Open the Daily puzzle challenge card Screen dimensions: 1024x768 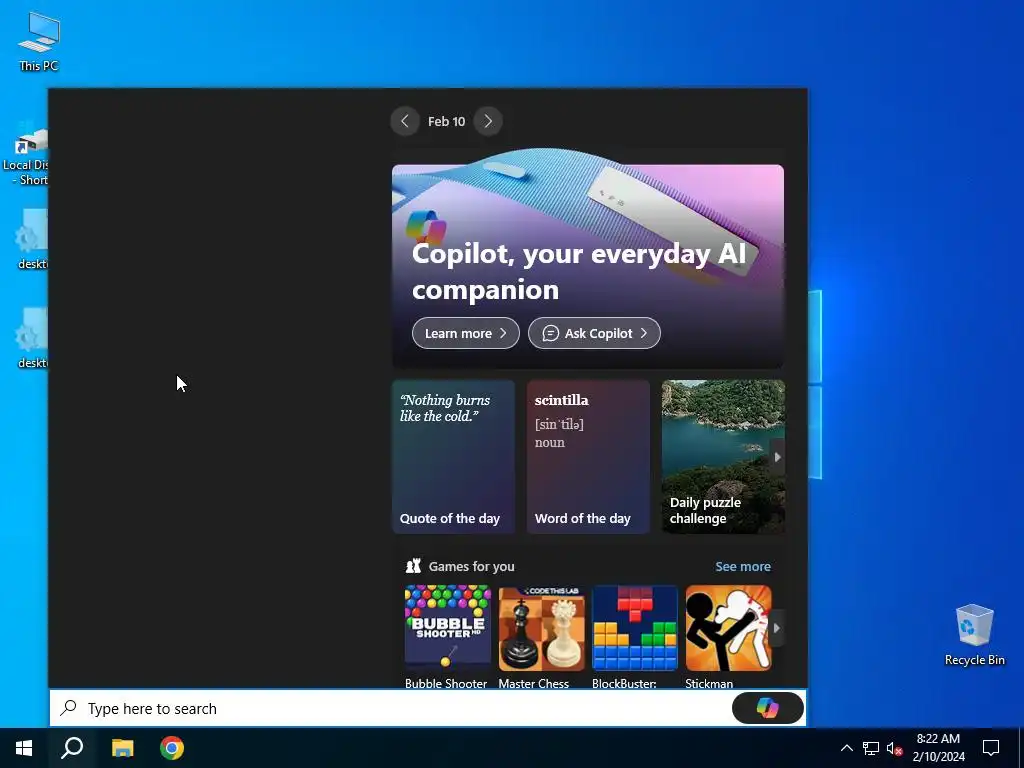point(723,456)
